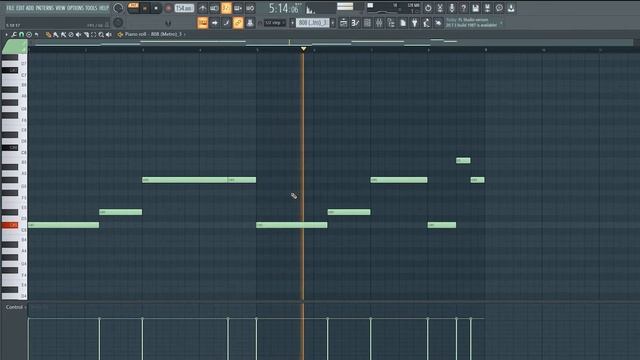Select the Draw pencil tool

coord(48,35)
